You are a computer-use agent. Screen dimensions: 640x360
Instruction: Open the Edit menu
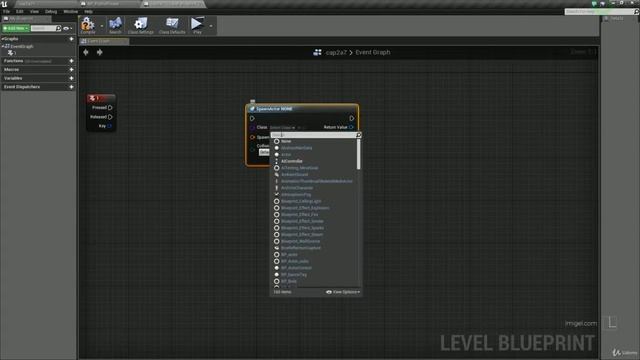(x=20, y=11)
